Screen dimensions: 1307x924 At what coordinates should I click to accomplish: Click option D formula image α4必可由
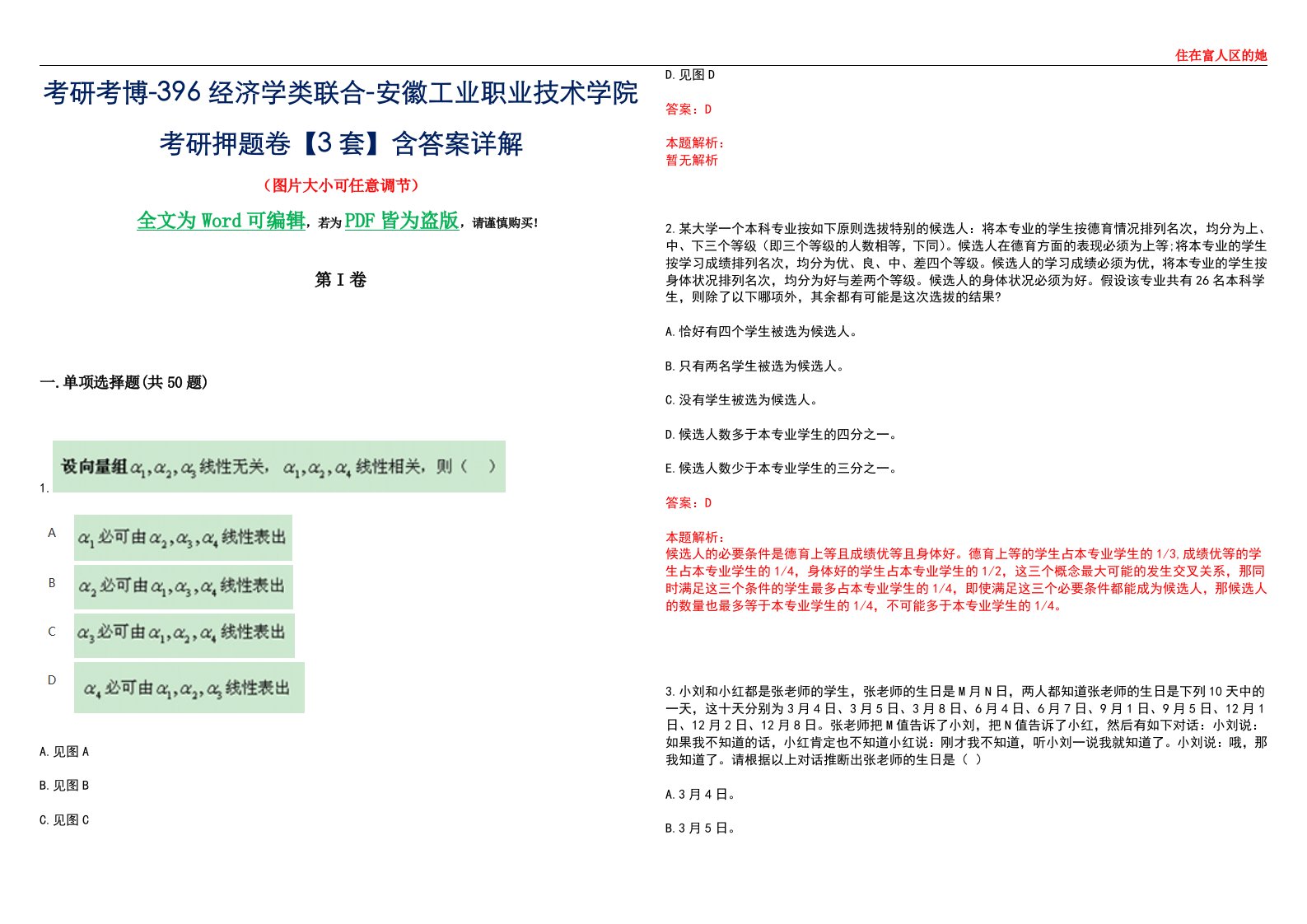click(x=189, y=688)
